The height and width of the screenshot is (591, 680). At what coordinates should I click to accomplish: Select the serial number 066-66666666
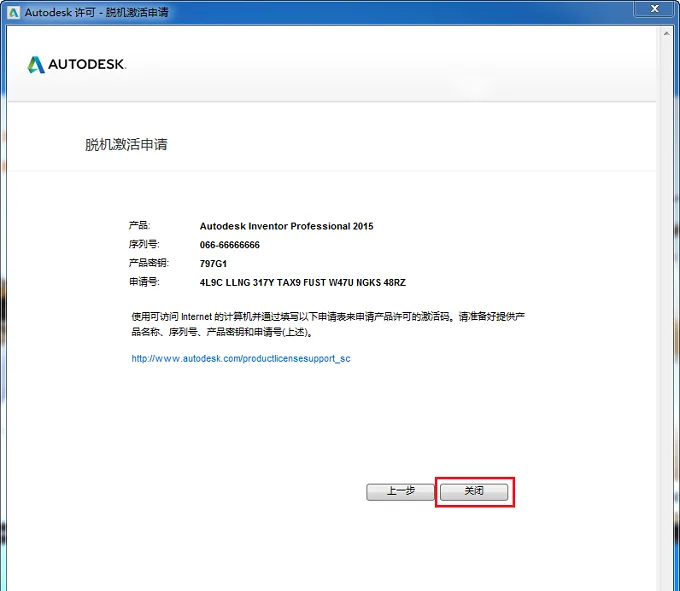click(x=229, y=245)
